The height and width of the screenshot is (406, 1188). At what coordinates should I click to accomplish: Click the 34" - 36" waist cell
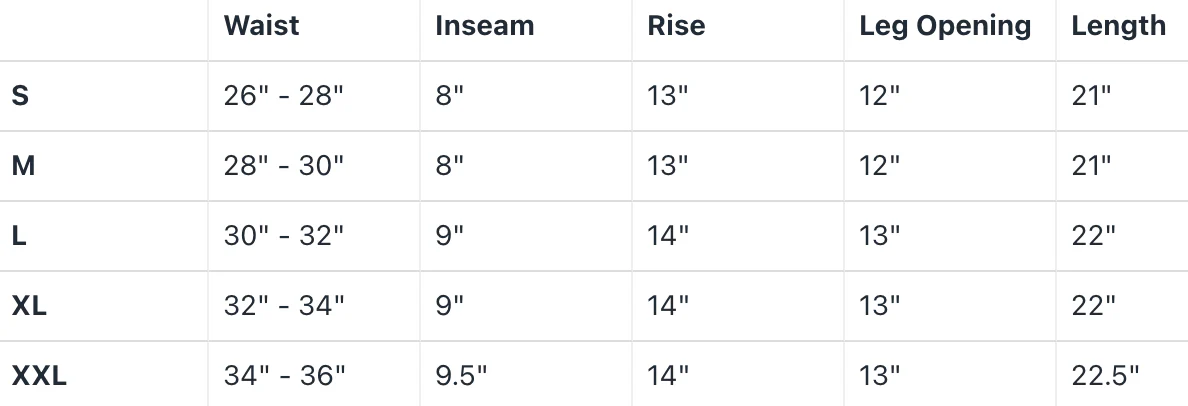284,376
